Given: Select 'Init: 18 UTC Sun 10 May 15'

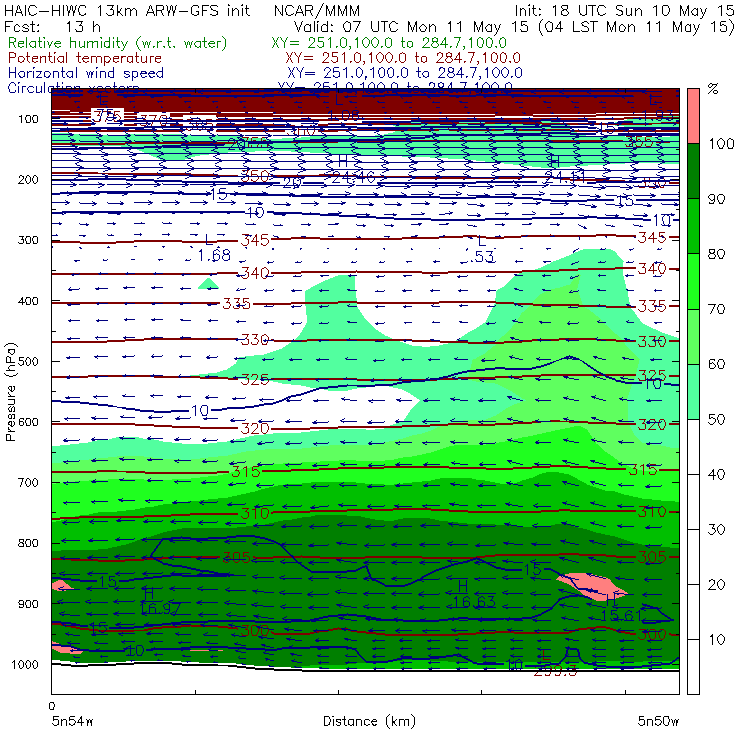Looking at the screenshot, I should pyautogui.click(x=624, y=10).
